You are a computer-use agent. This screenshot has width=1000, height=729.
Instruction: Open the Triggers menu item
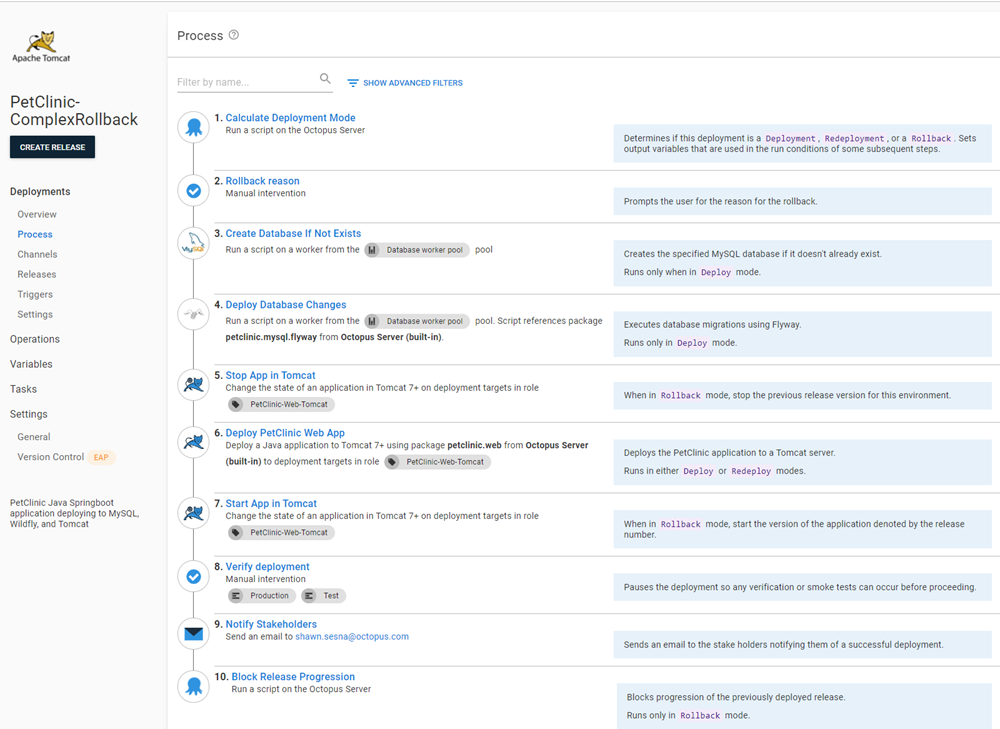pos(35,294)
